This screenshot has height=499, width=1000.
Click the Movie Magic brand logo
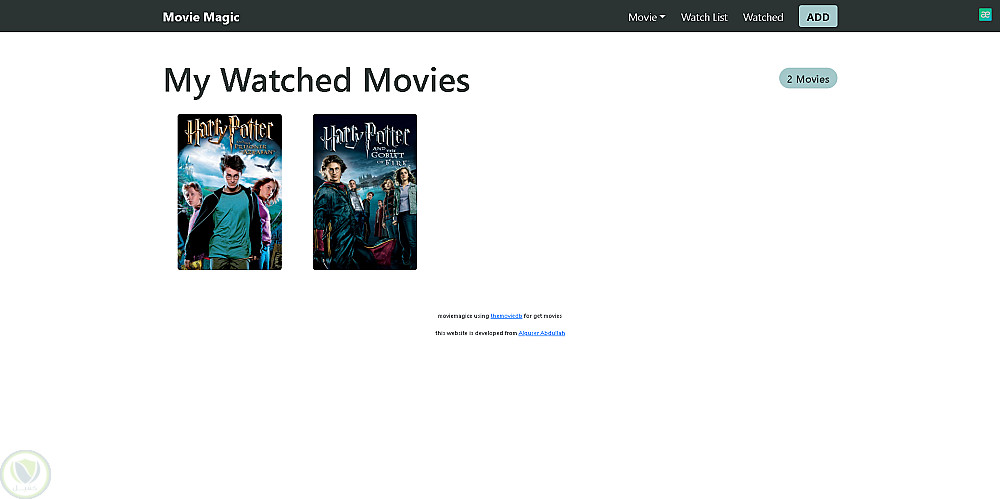pos(201,17)
